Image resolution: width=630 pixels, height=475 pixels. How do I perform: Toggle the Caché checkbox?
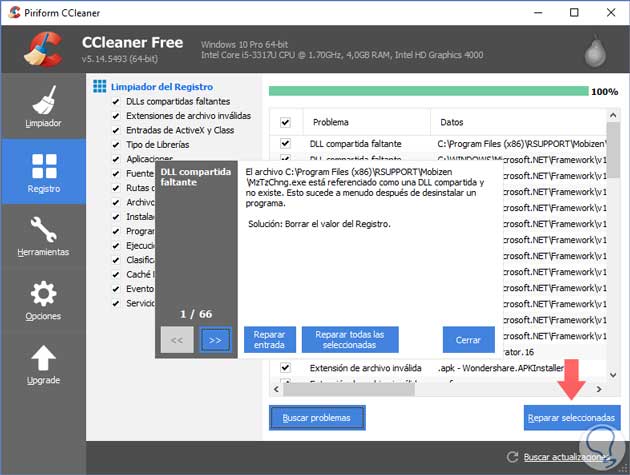click(x=116, y=275)
